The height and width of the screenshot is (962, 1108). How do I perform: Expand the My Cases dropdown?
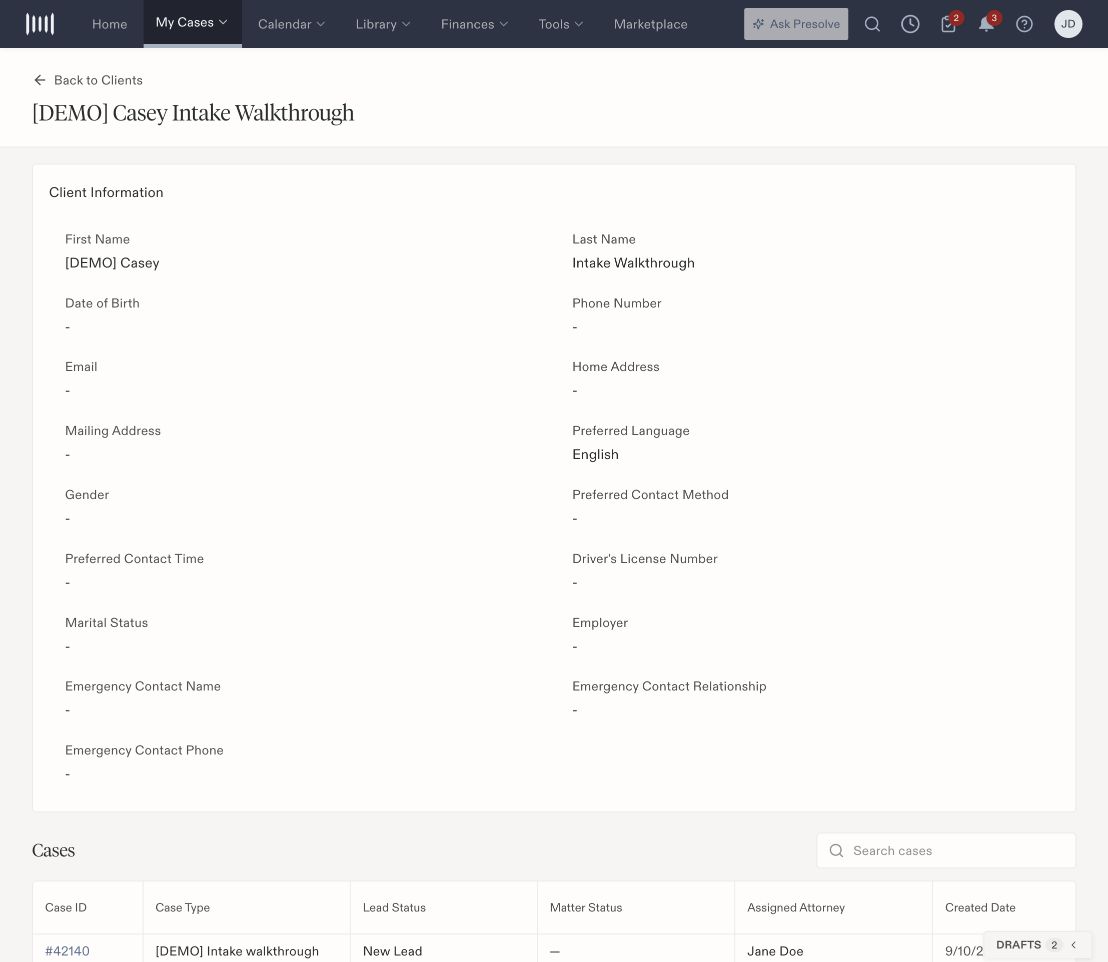click(191, 23)
